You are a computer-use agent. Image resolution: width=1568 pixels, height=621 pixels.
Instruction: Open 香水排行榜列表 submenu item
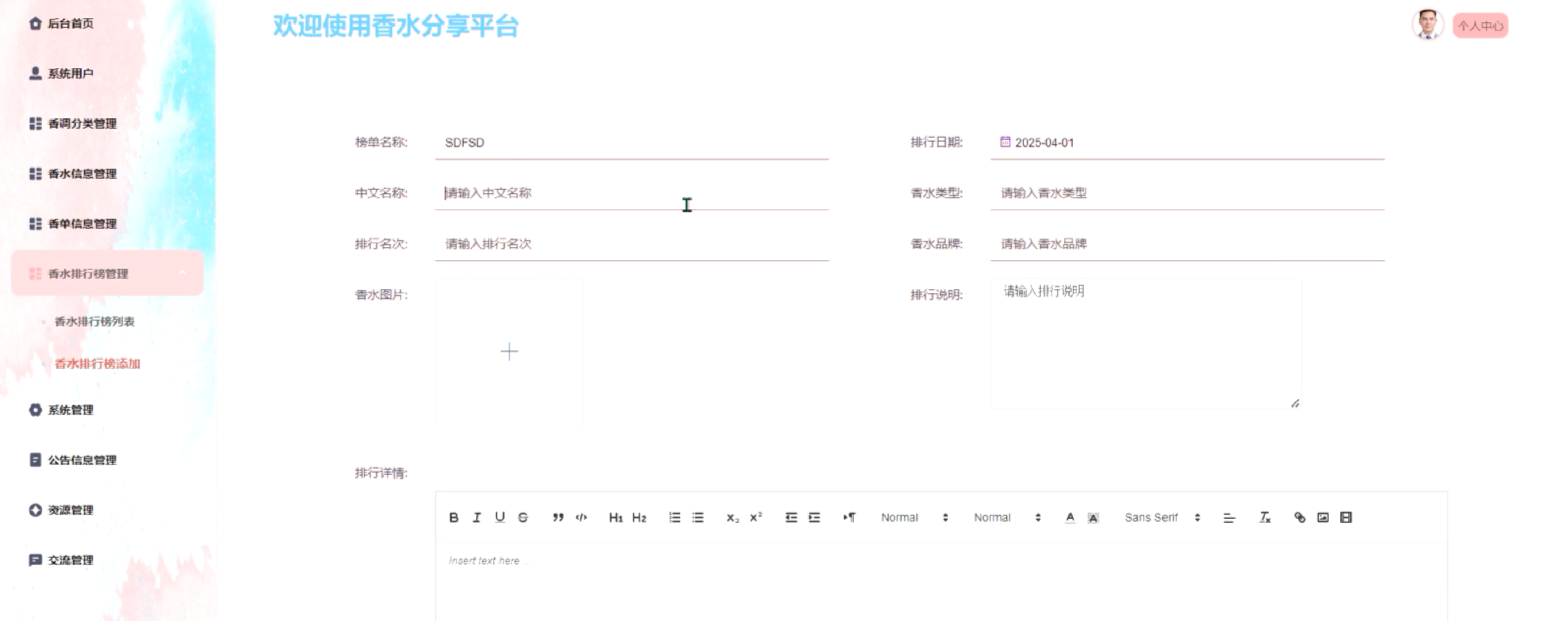click(x=94, y=321)
